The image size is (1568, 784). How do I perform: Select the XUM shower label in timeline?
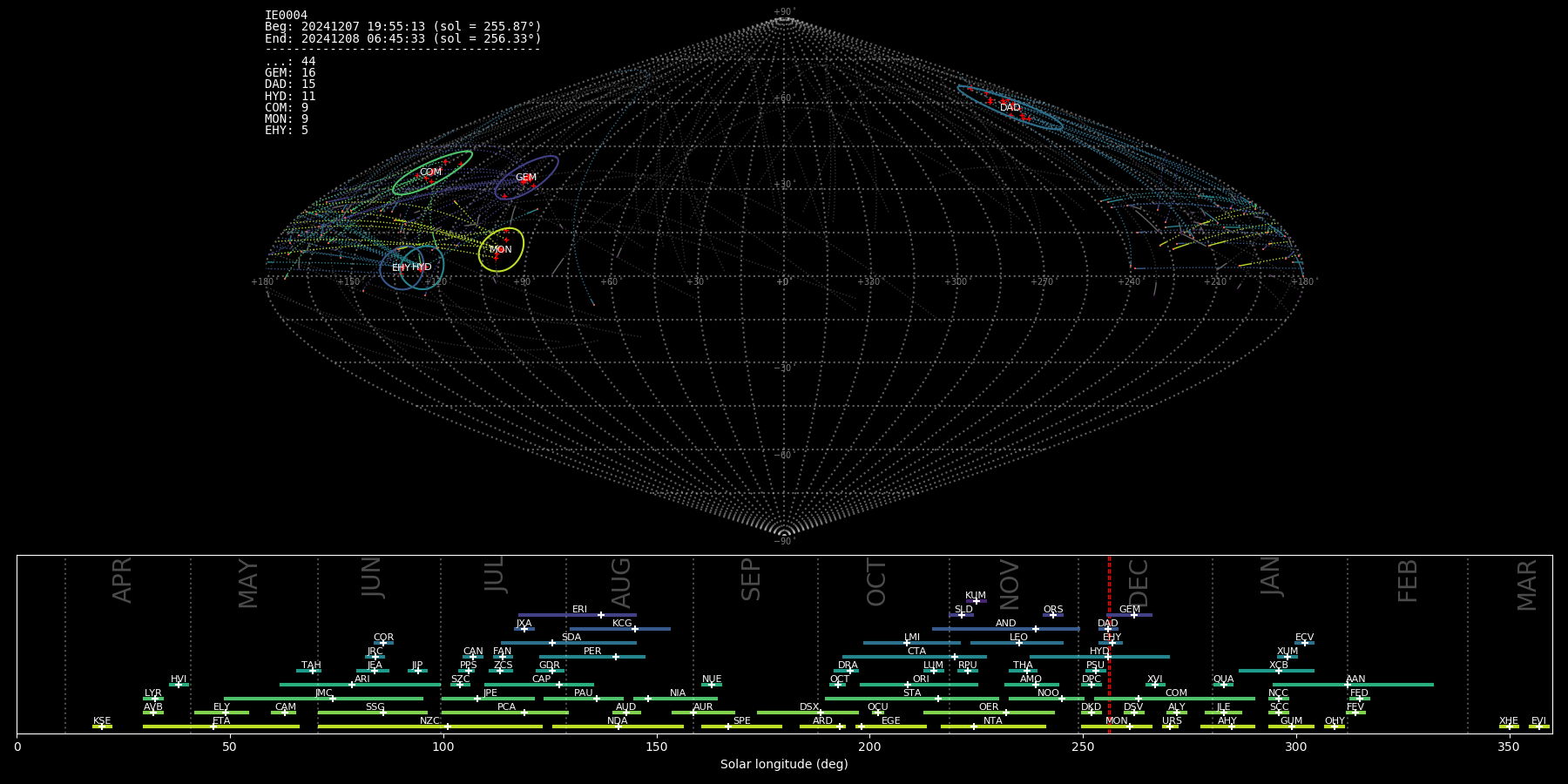coord(1288,652)
